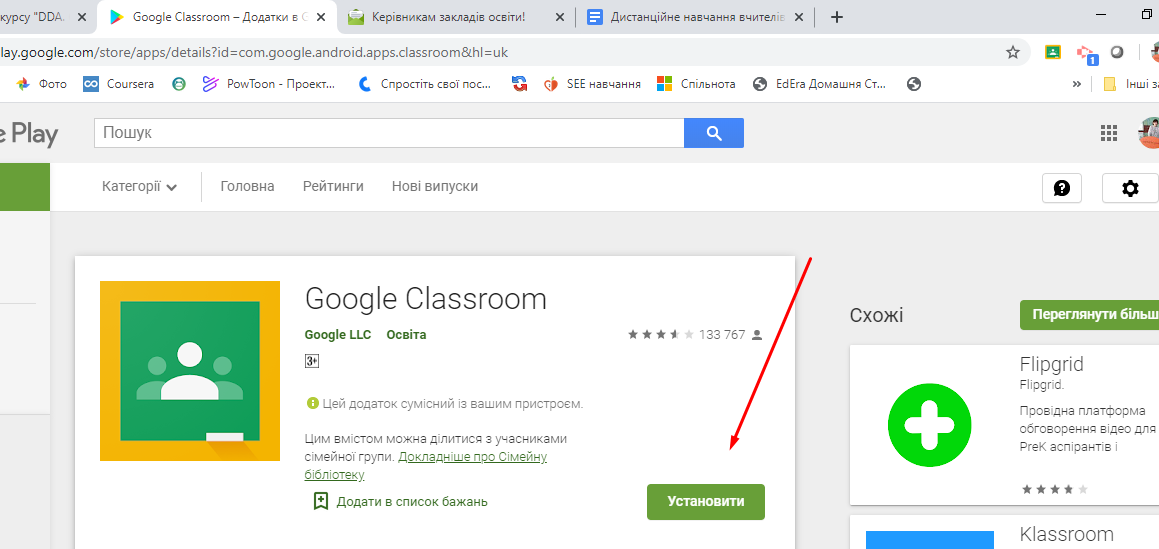
Task: Click the 3+ content rating badge
Action: tap(312, 361)
